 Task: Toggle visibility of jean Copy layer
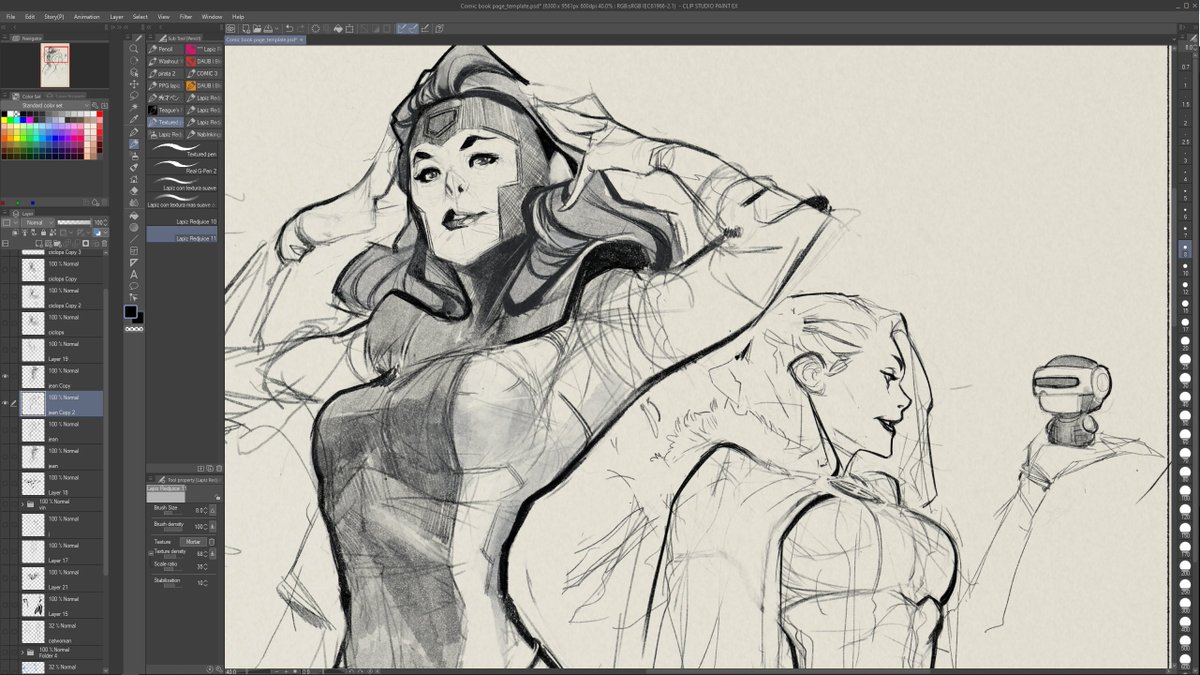pyautogui.click(x=6, y=376)
